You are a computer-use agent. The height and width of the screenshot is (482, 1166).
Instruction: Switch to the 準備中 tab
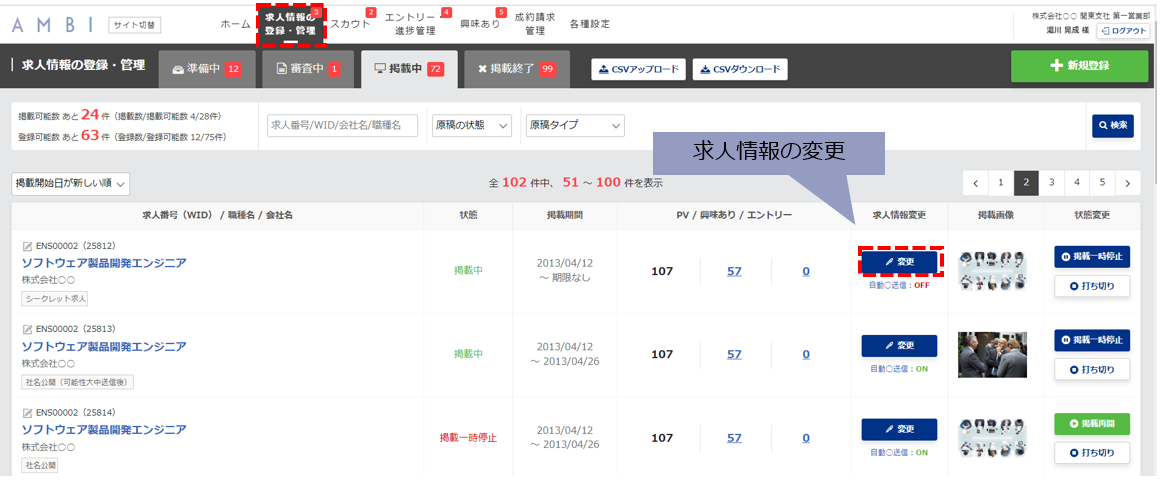(207, 68)
